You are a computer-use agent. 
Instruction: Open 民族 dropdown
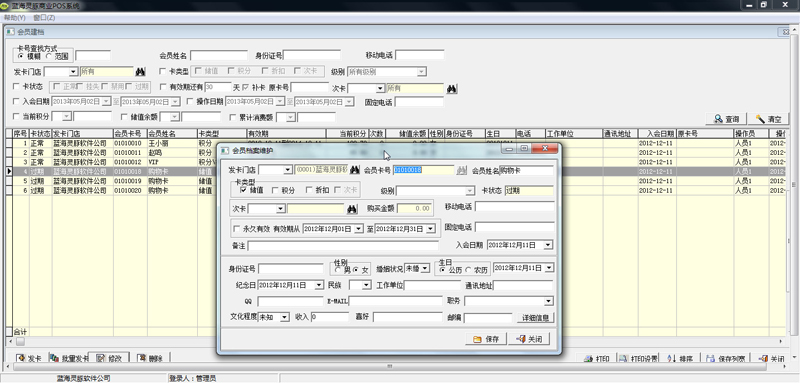[x=367, y=285]
